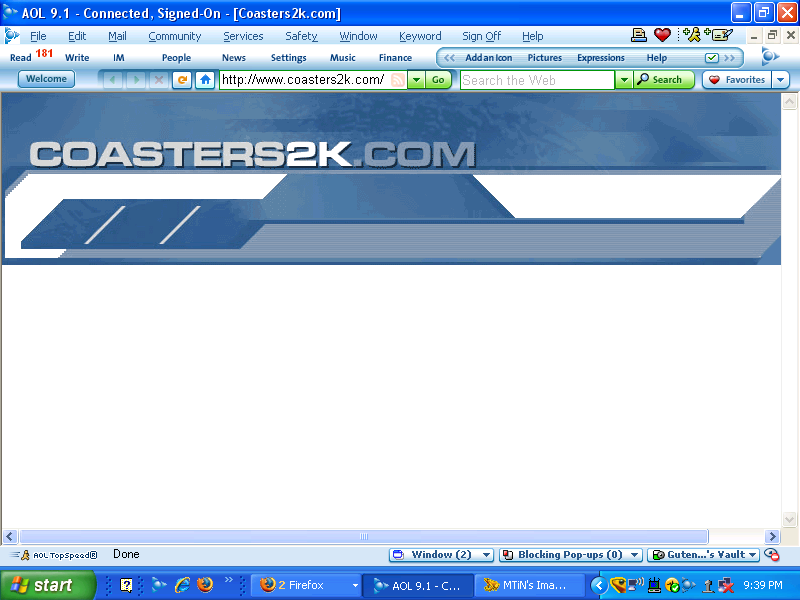Image resolution: width=800 pixels, height=600 pixels.
Task: Click the yellow shield tray icon
Action: (618, 585)
